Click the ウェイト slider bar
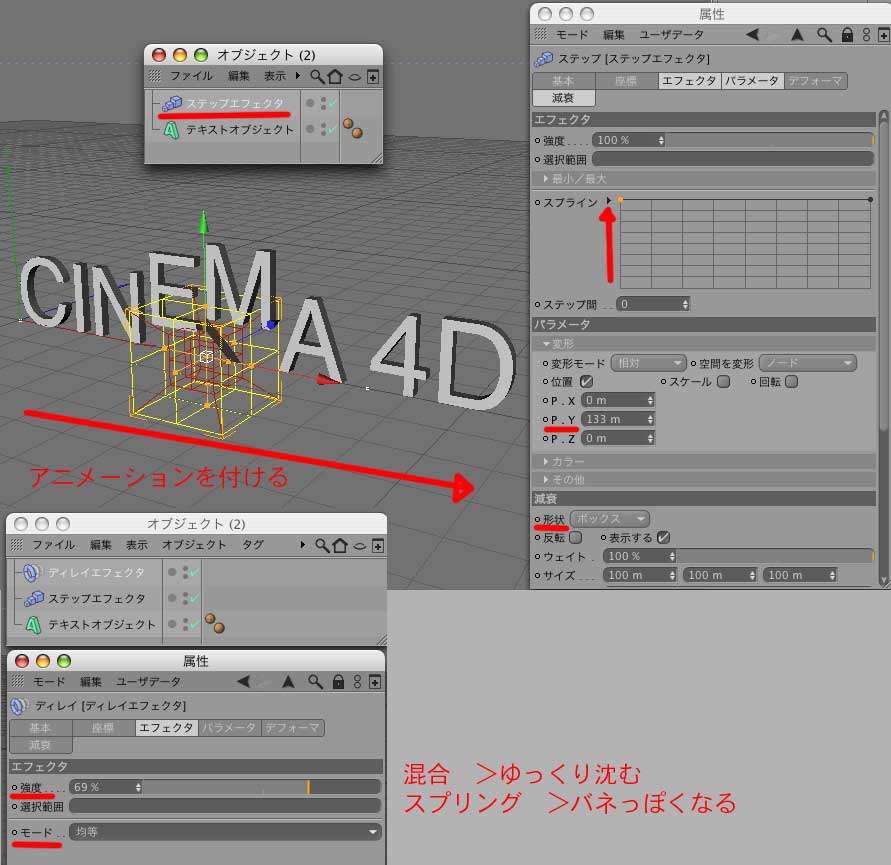Viewport: 891px width, 865px height. 775,556
